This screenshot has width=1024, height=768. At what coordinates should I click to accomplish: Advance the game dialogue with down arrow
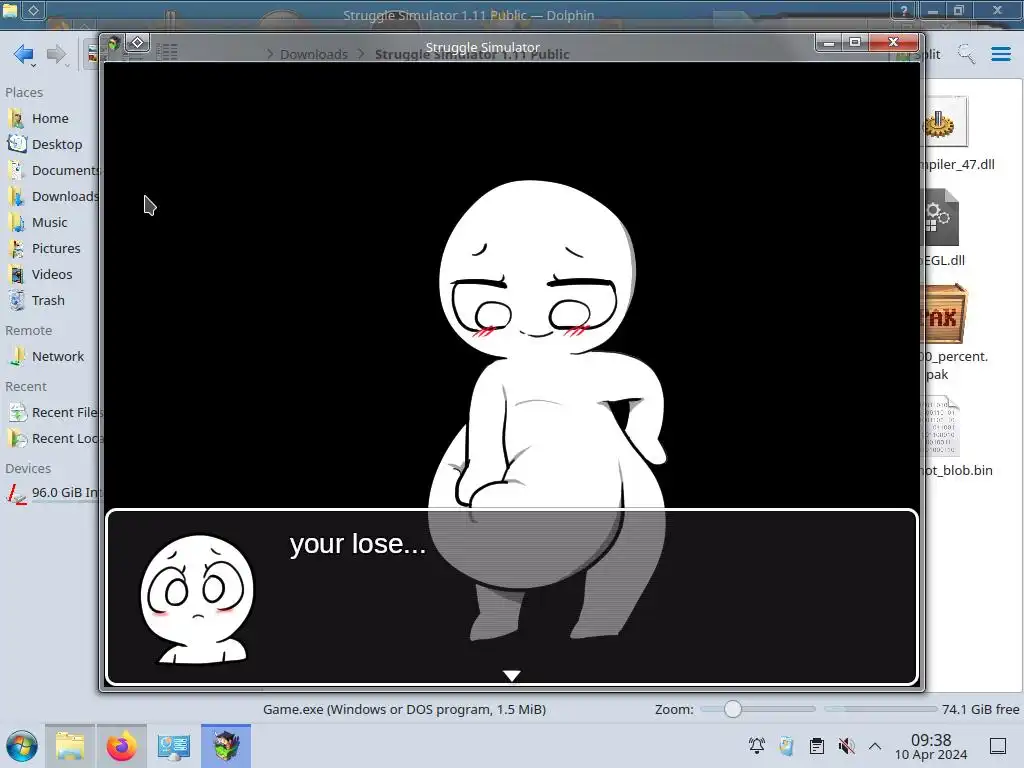click(x=511, y=675)
